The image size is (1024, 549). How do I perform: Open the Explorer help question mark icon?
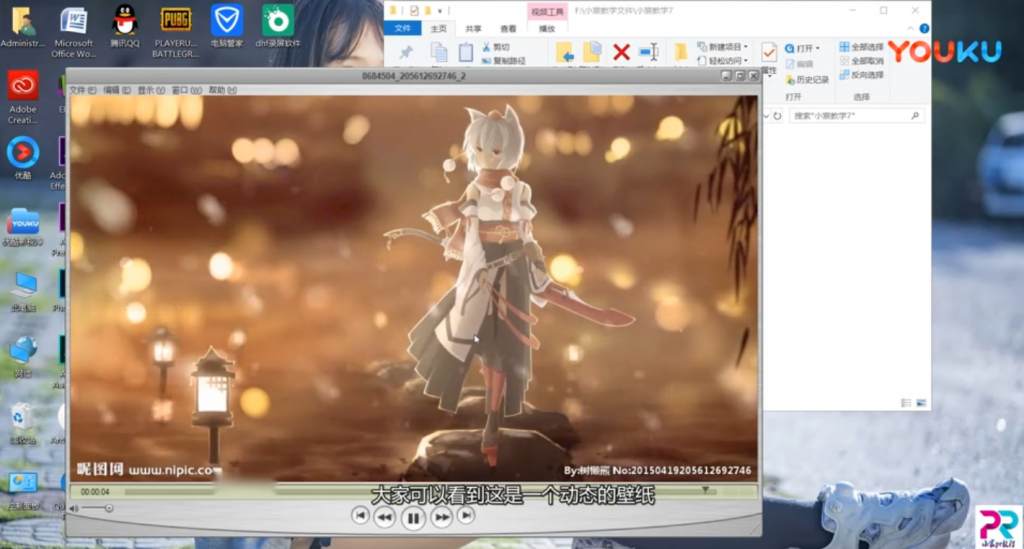(924, 28)
